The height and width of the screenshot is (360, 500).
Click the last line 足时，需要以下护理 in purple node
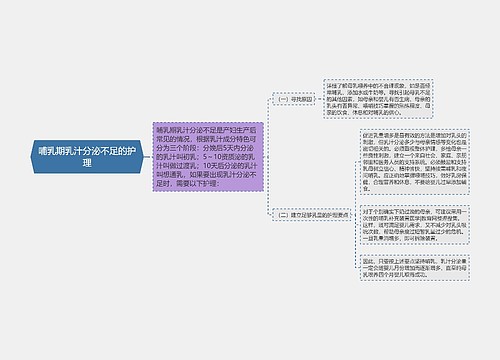click(188, 183)
